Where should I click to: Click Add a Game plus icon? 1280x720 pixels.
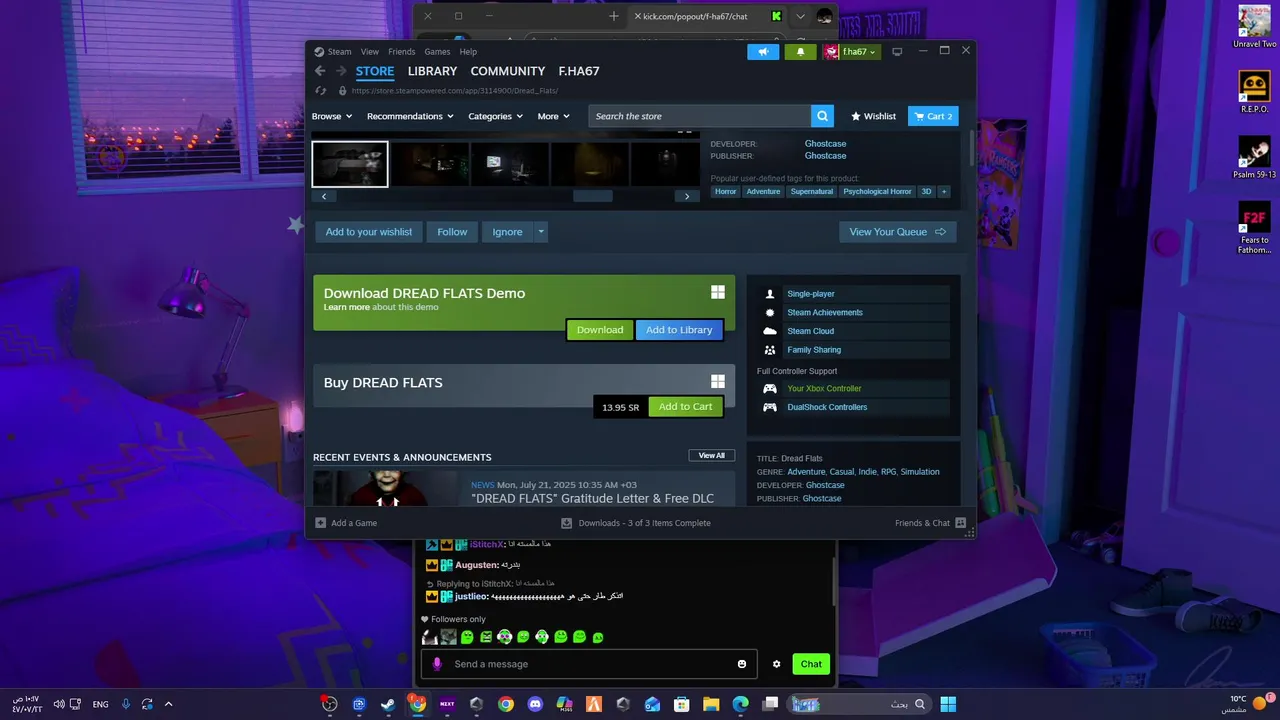[320, 523]
